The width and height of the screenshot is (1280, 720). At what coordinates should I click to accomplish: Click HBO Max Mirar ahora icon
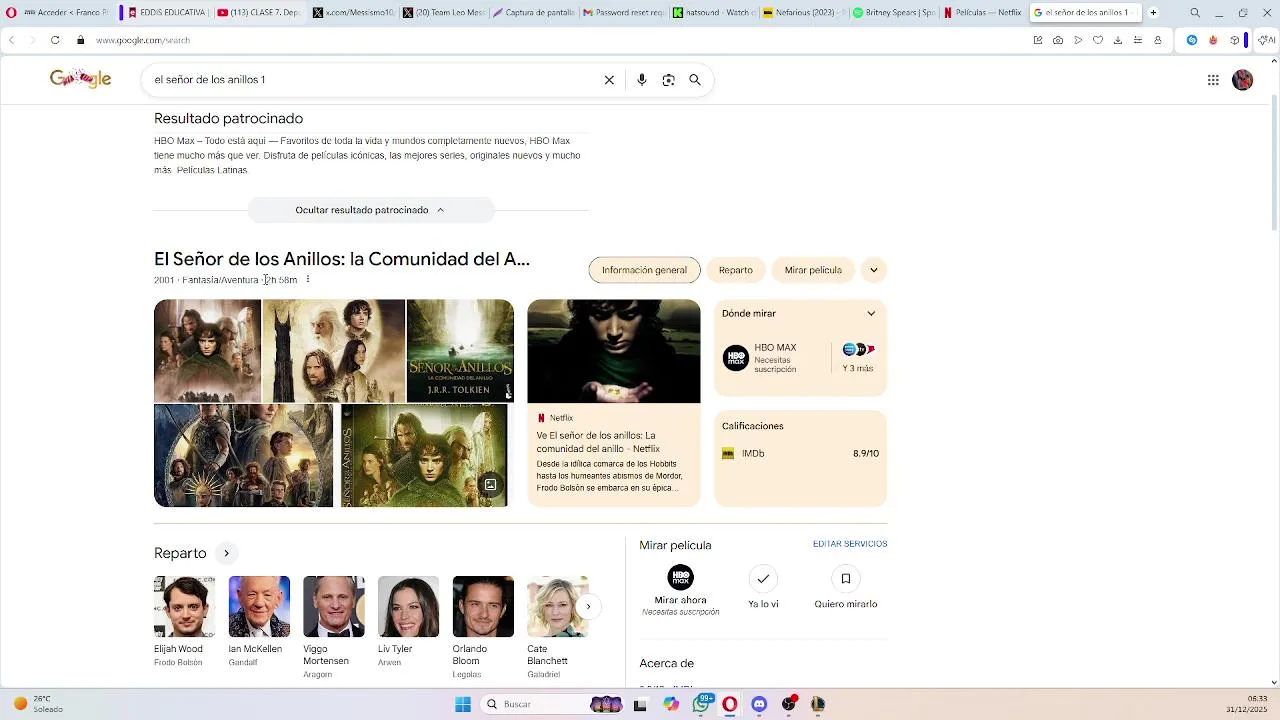click(x=680, y=577)
